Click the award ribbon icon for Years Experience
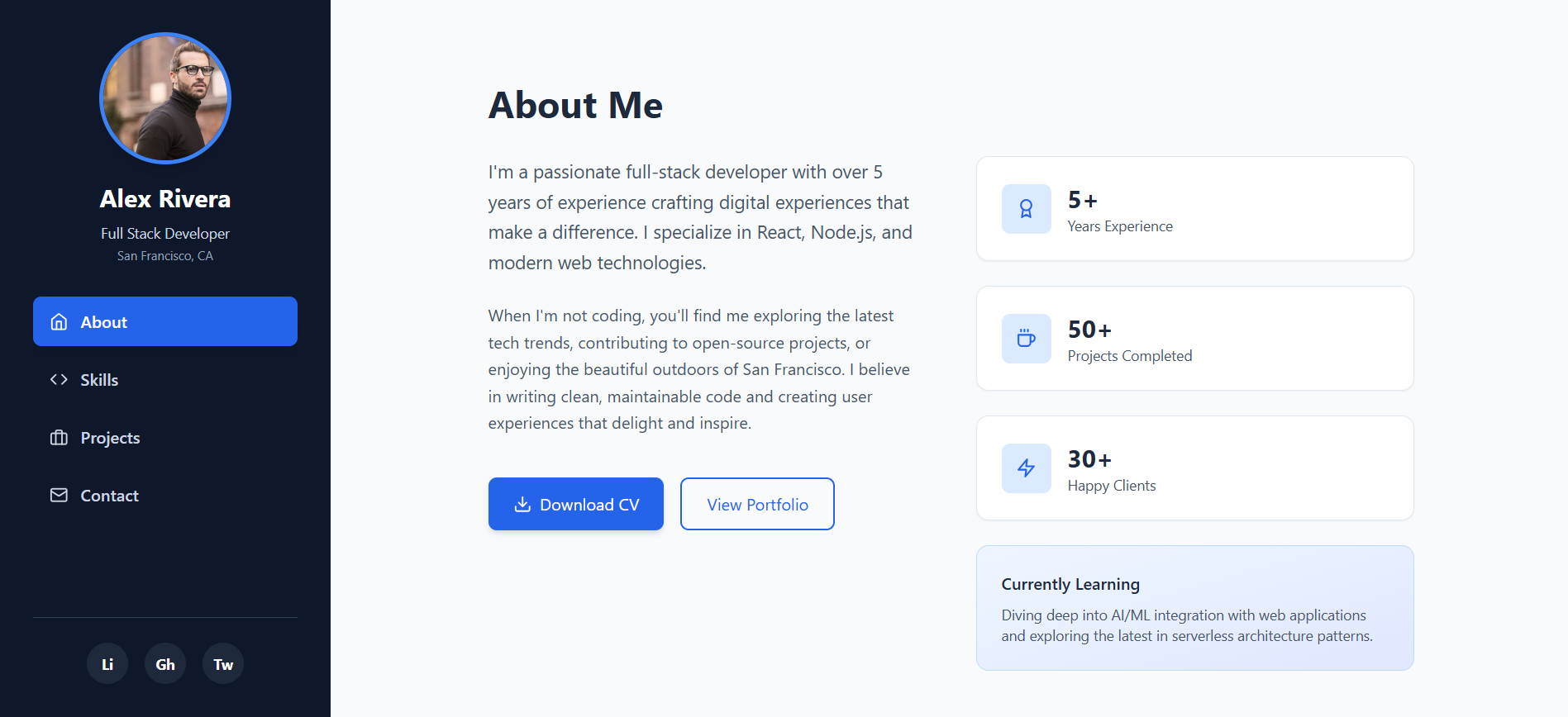The width and height of the screenshot is (1568, 717). 1026,209
